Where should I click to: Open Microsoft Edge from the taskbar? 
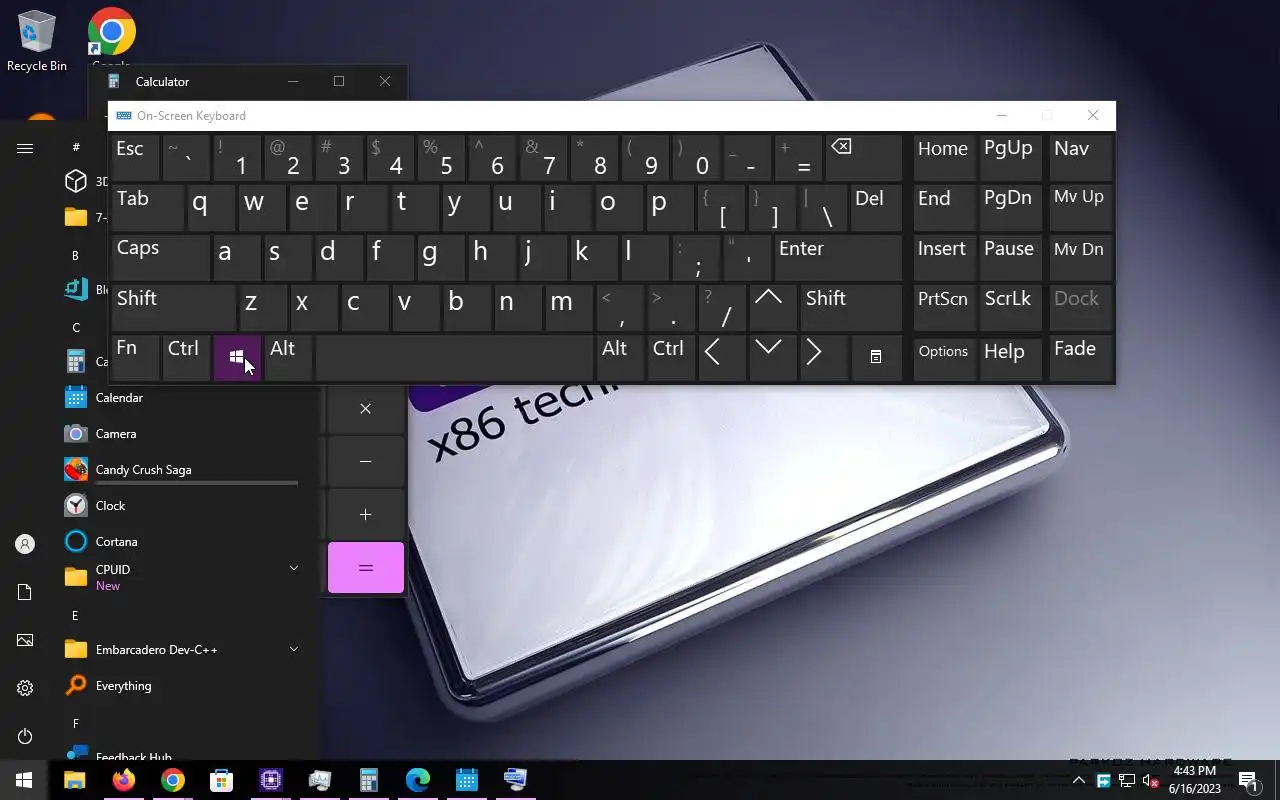418,780
